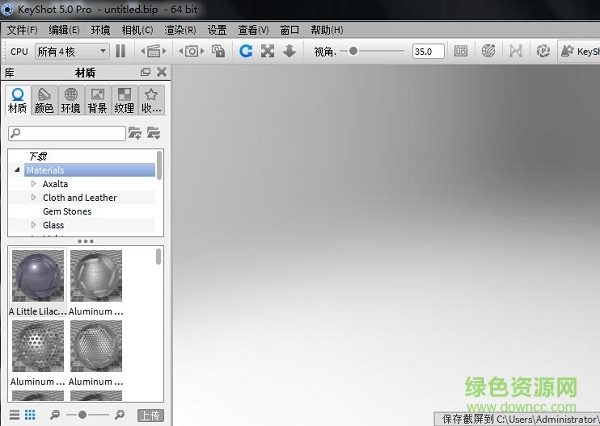This screenshot has height=426, width=600.
Task: Expand the Glass folder
Action: point(33,225)
